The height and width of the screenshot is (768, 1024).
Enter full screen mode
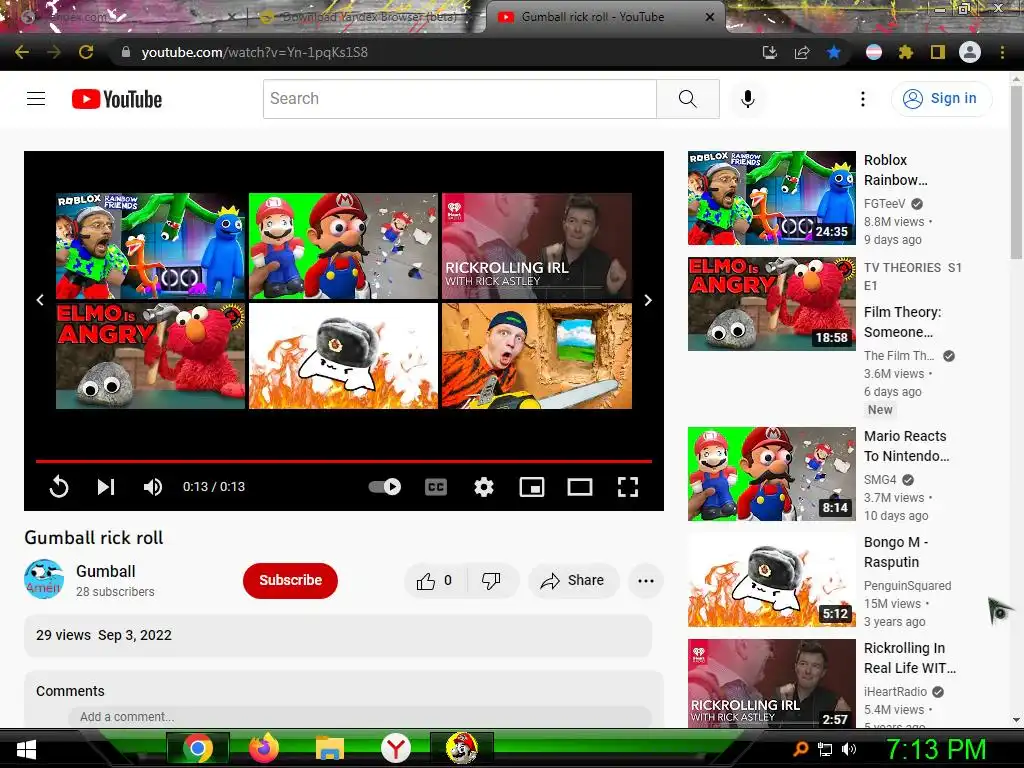[628, 487]
